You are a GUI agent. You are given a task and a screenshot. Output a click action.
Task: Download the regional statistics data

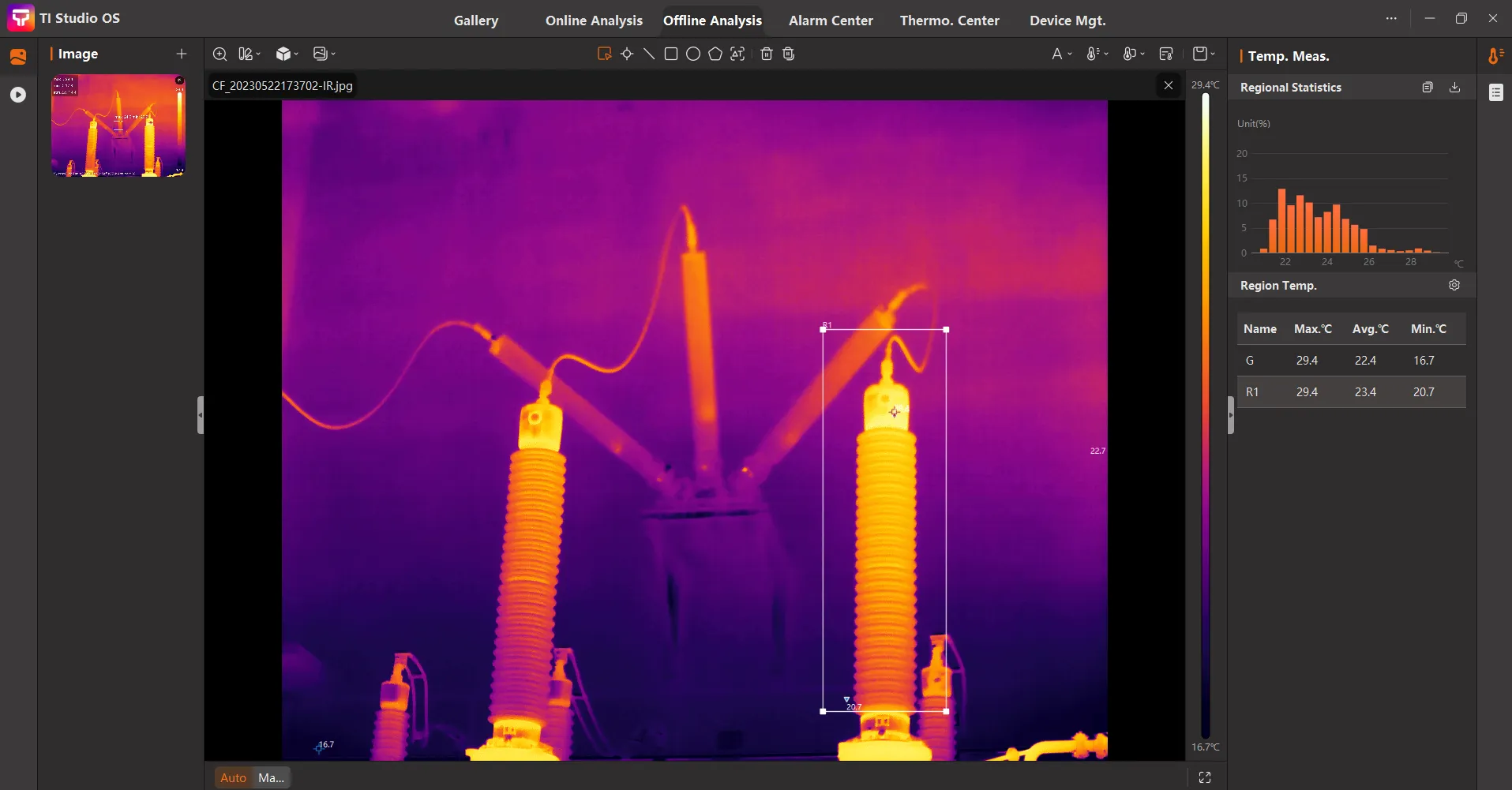pos(1454,88)
